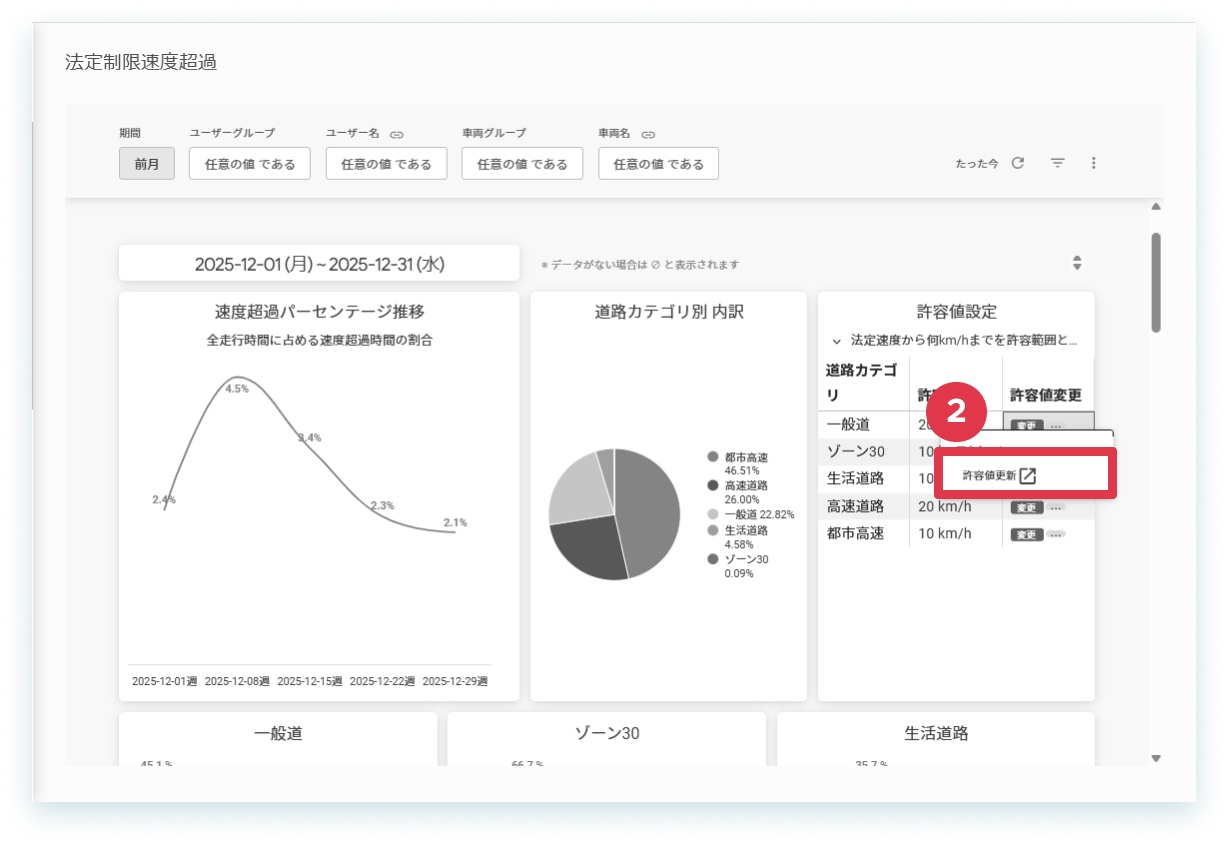The image size is (1228, 844).
Task: Click 変更 badge in 都市高速 row
Action: [1026, 534]
